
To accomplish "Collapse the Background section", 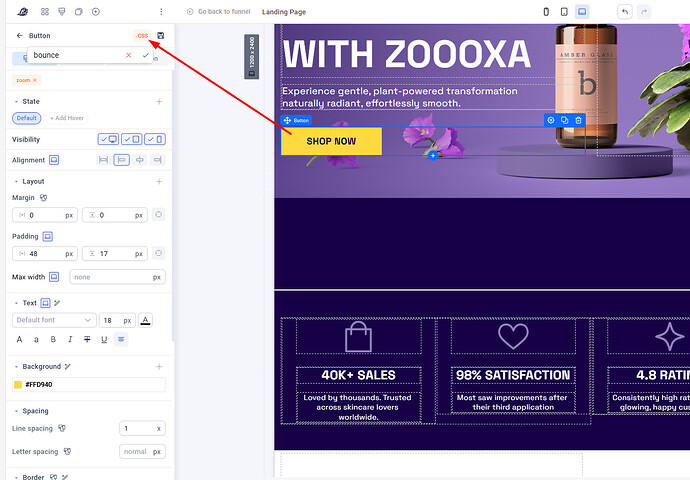I will point(15,367).
